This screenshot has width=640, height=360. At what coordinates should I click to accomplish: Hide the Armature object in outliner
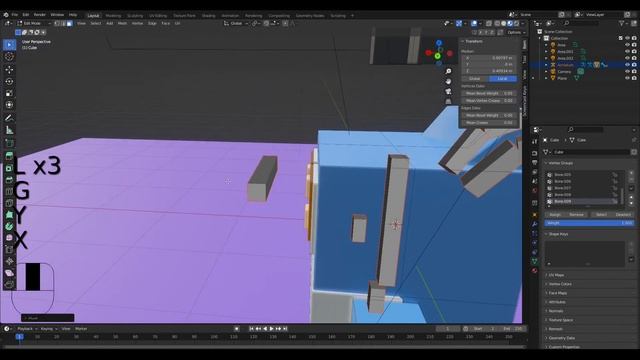click(x=627, y=65)
